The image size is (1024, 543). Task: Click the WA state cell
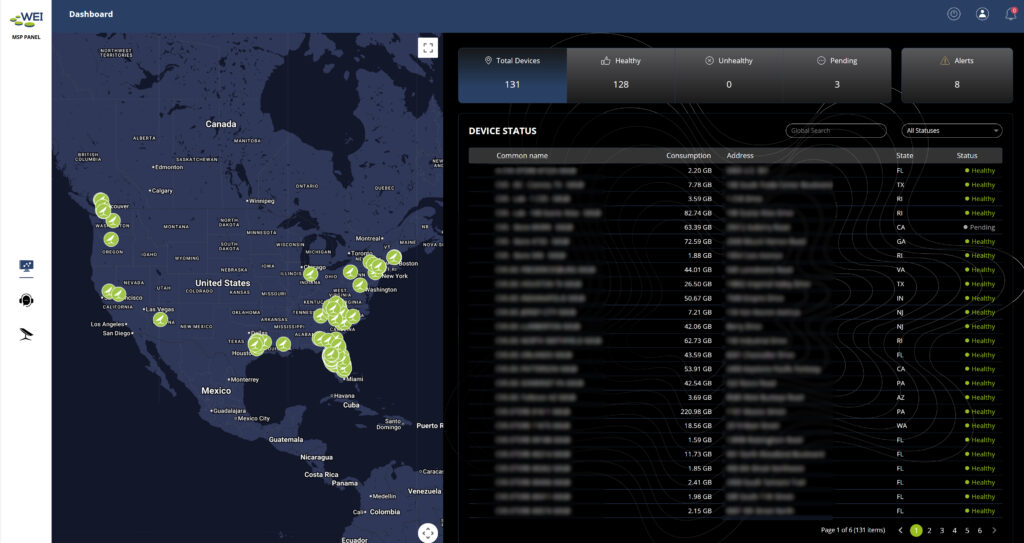[x=901, y=425]
